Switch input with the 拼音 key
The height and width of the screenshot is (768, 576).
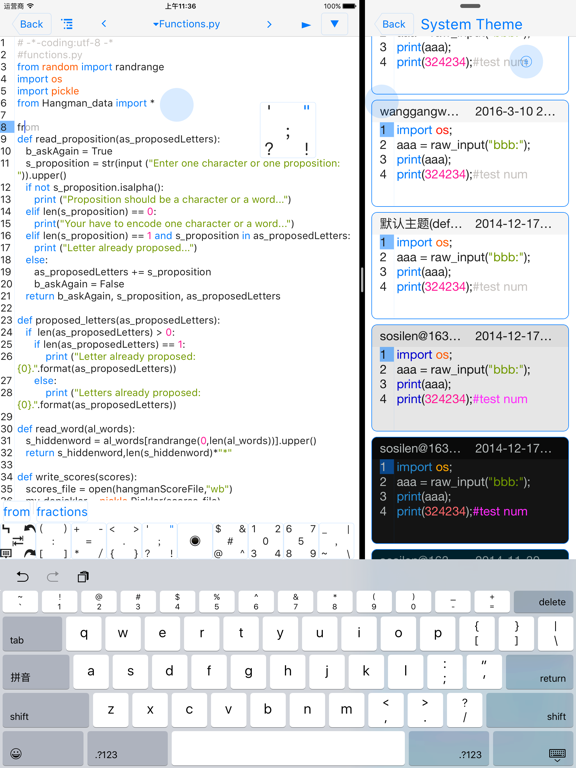[36, 672]
